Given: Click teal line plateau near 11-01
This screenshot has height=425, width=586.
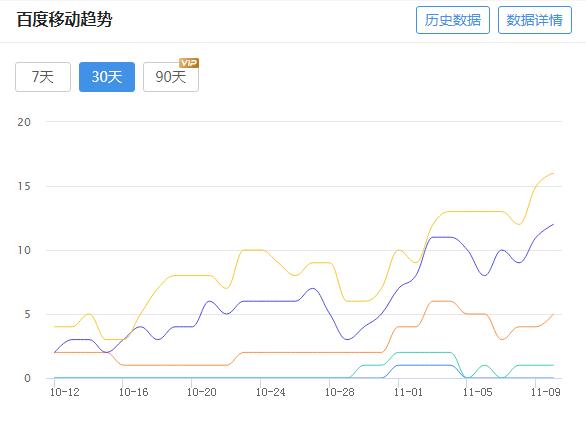Looking at the screenshot, I should coord(424,352).
